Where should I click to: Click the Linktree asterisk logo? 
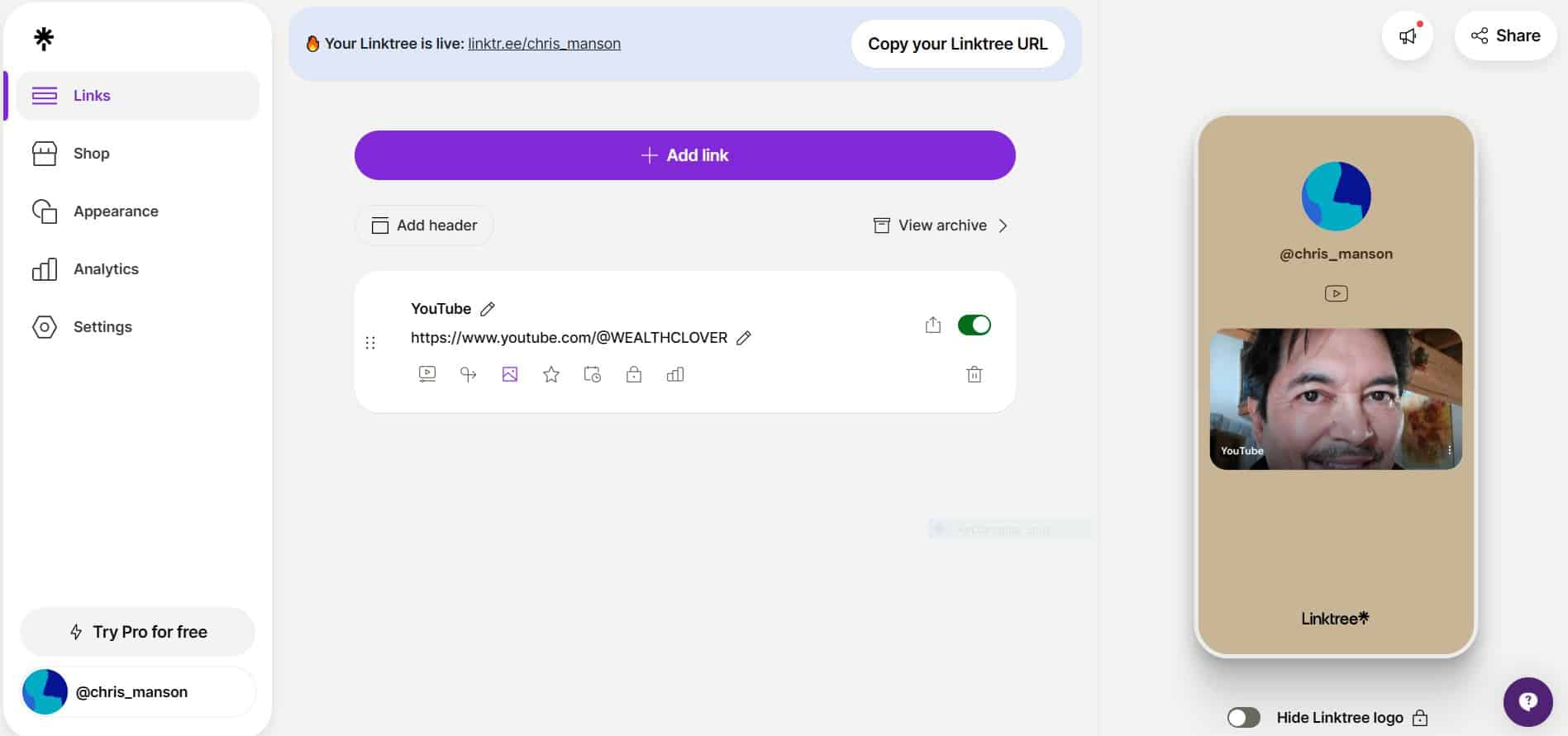[44, 38]
